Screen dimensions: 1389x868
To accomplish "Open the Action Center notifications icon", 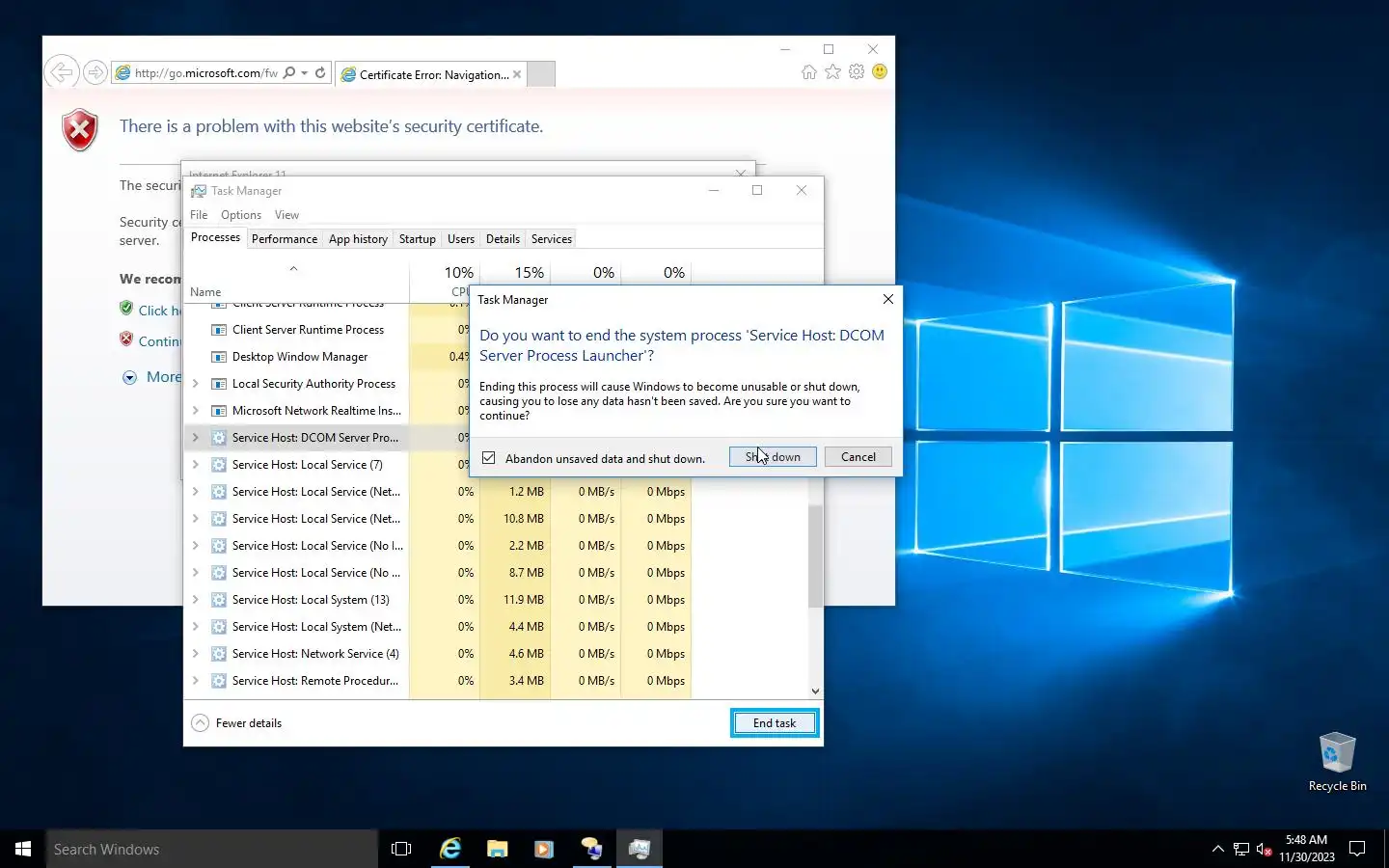I will [1357, 849].
